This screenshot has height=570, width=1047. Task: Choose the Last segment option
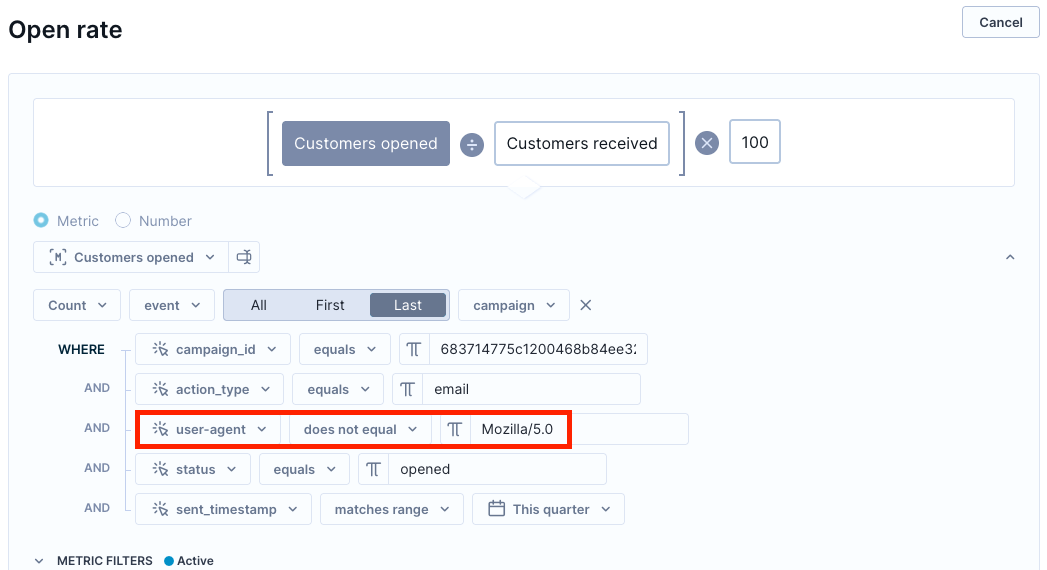(407, 305)
